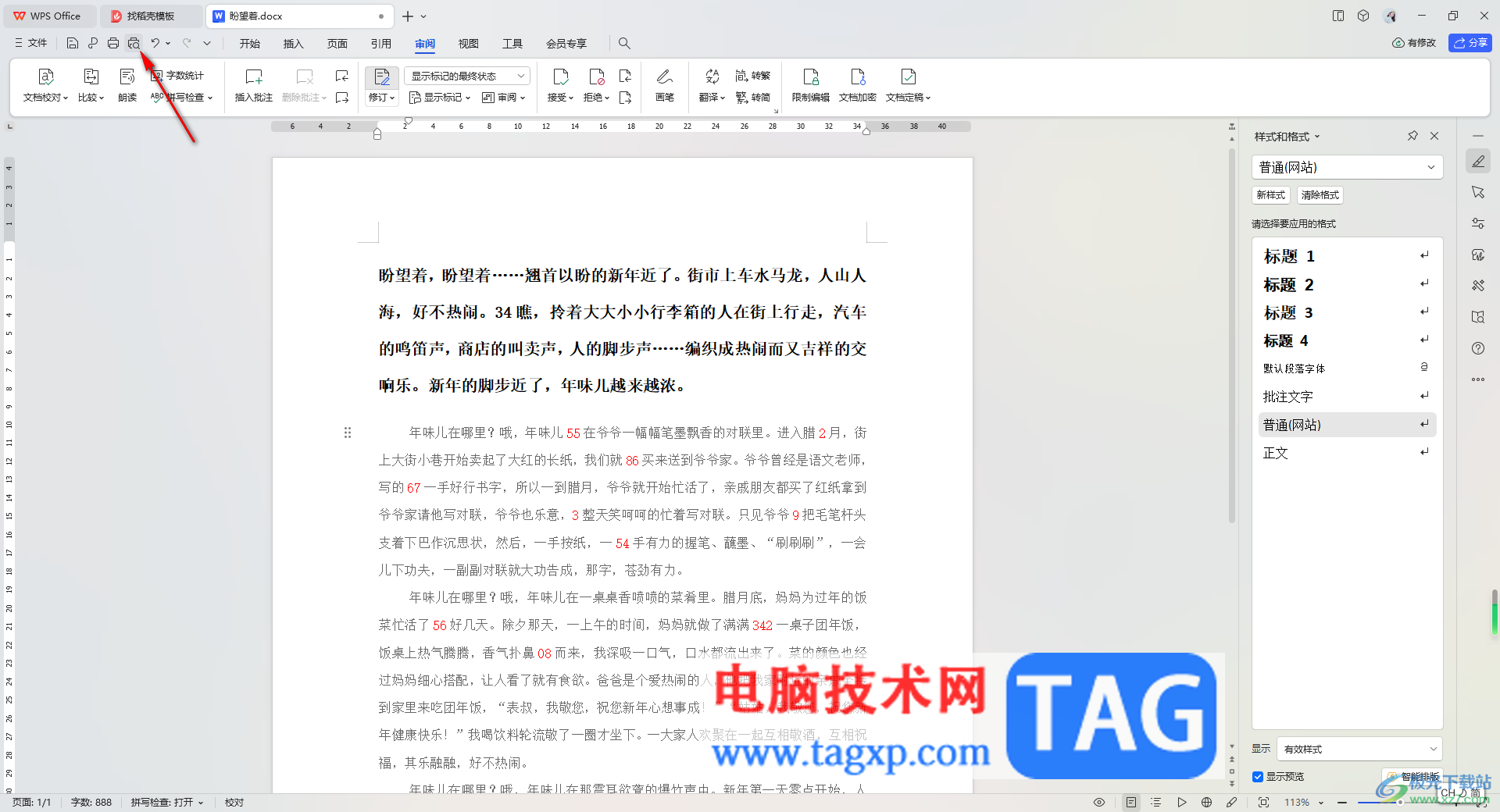This screenshot has height=812, width=1500.
Task: Click the 画笔 pen tool
Action: [665, 86]
